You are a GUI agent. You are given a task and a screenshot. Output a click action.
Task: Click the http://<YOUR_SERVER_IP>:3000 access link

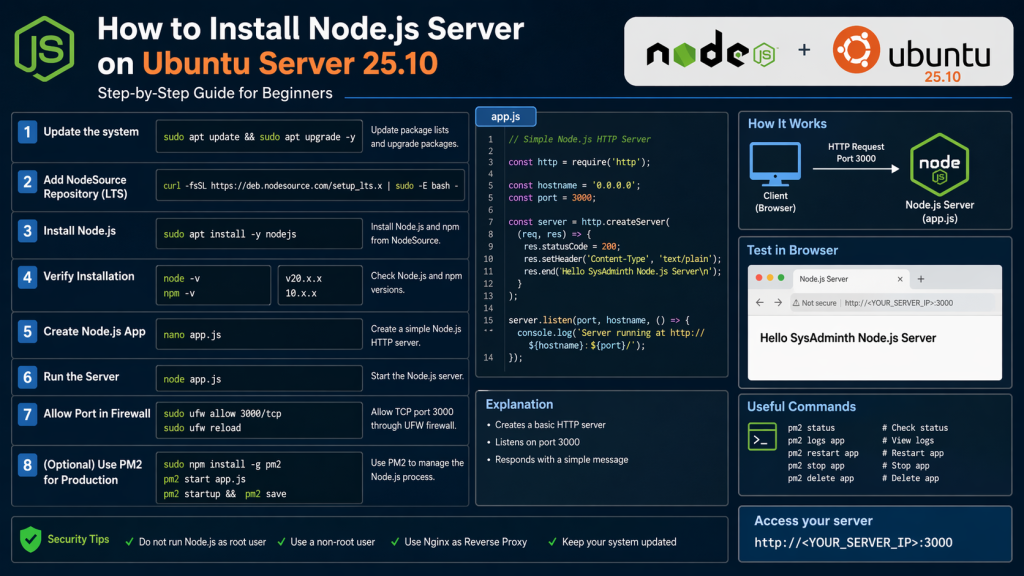click(x=853, y=543)
